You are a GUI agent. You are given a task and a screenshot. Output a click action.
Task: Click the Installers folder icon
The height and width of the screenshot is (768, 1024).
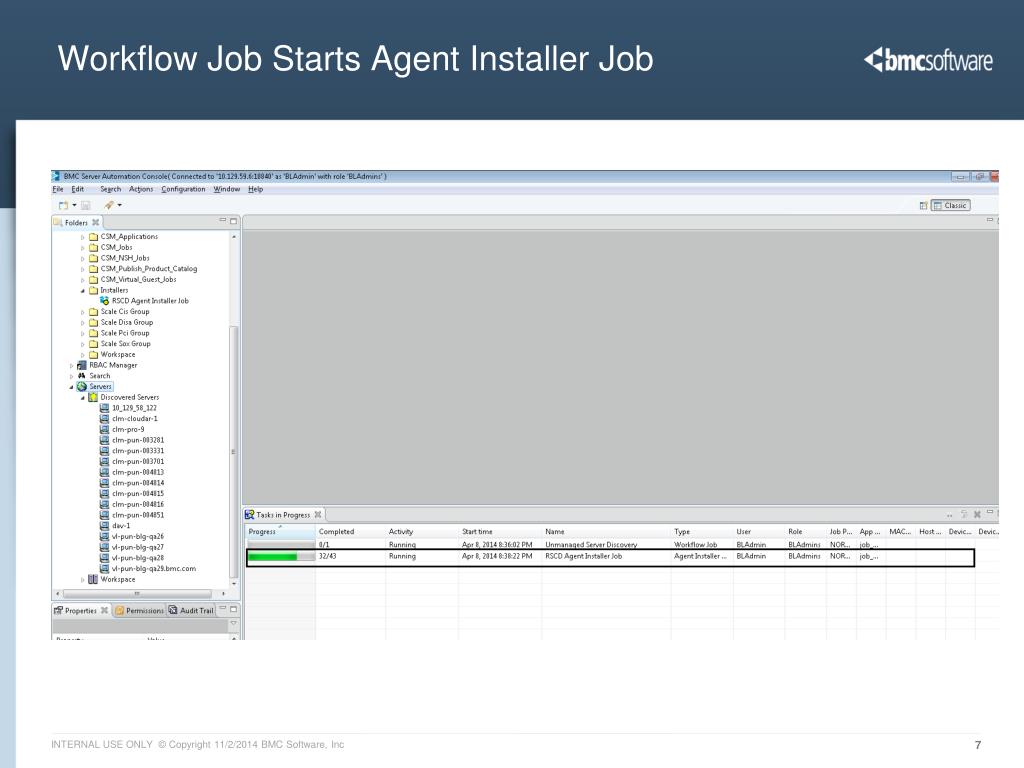pyautogui.click(x=93, y=290)
